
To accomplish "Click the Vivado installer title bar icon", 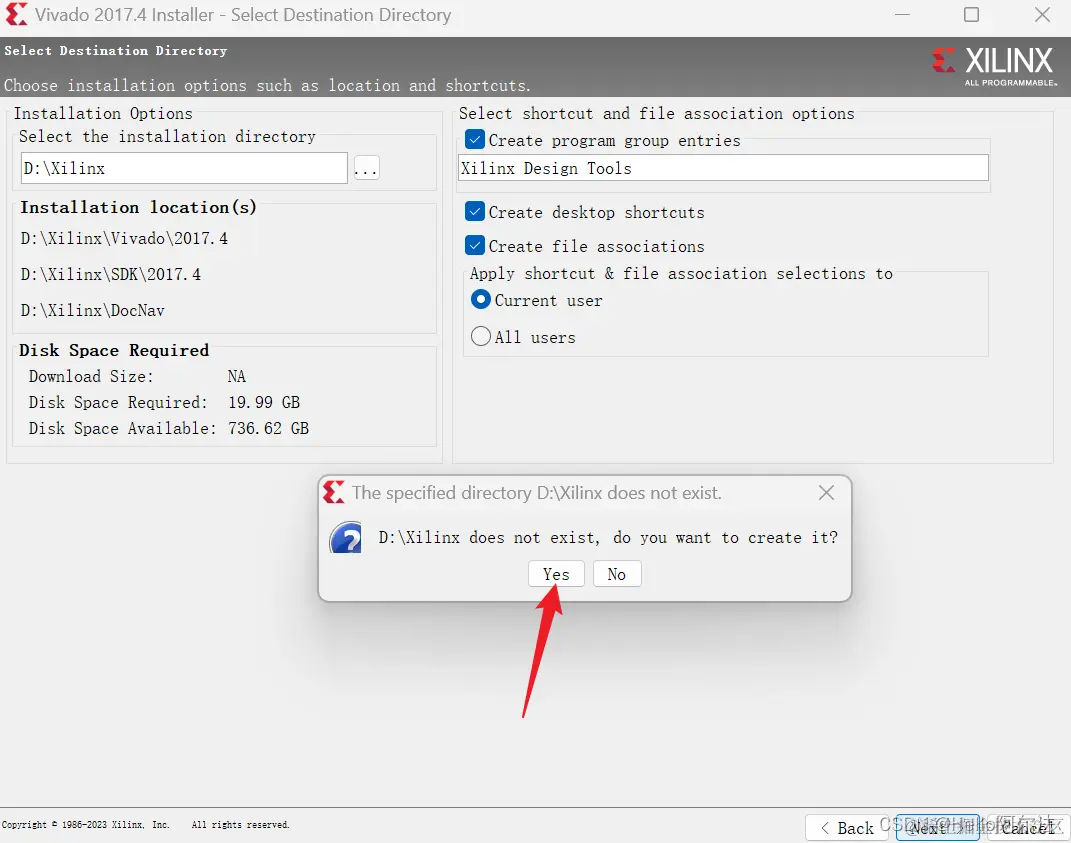I will point(16,14).
